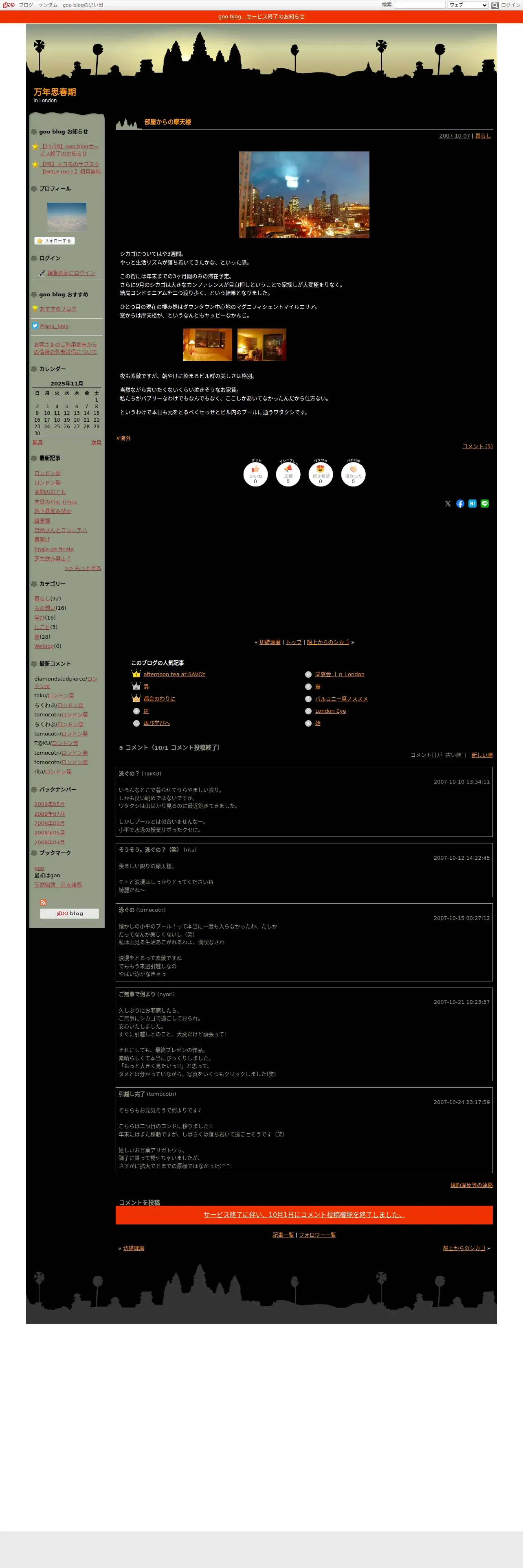Open the 2007-10-07 date link
The width and height of the screenshot is (523, 1568).
[x=454, y=136]
